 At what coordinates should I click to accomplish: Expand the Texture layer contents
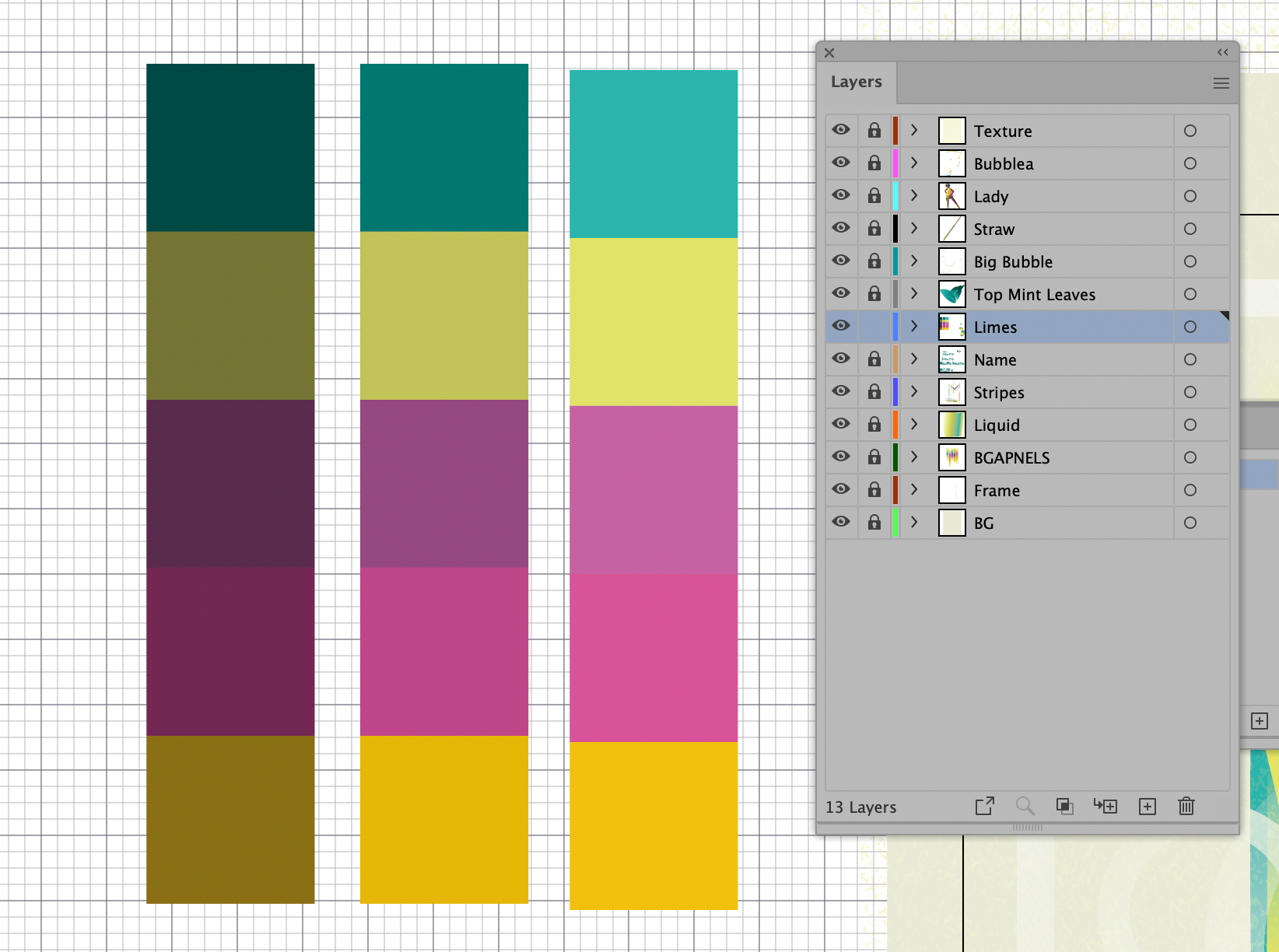tap(915, 131)
